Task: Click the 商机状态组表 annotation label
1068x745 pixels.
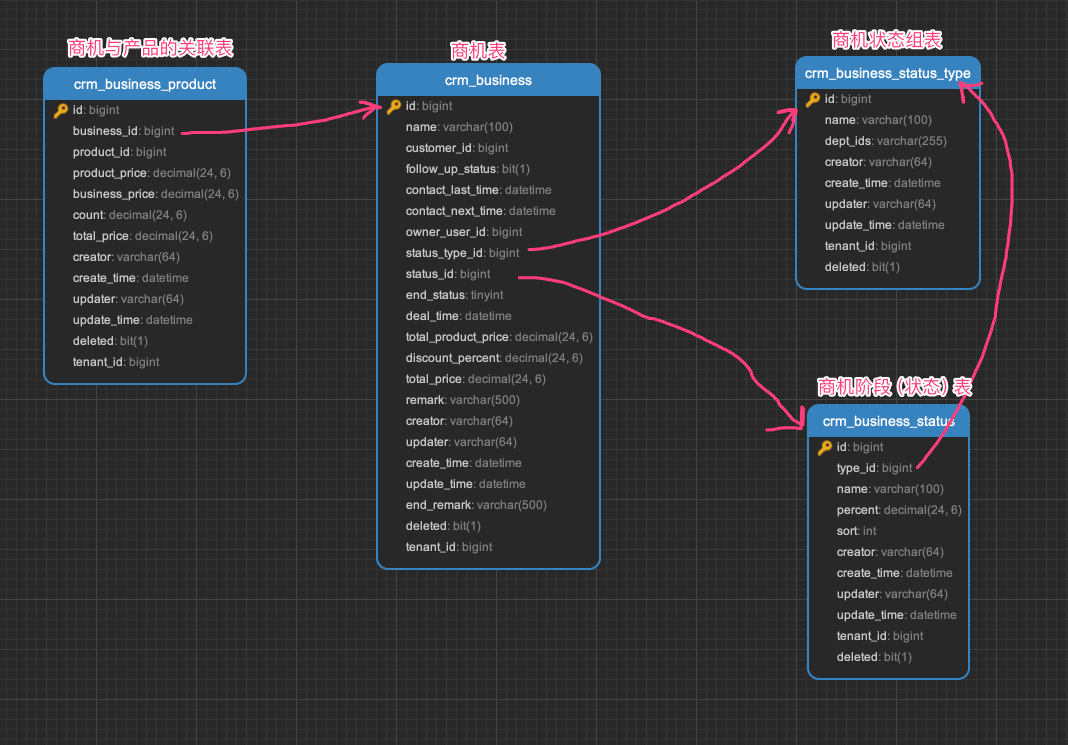Action: [x=886, y=40]
